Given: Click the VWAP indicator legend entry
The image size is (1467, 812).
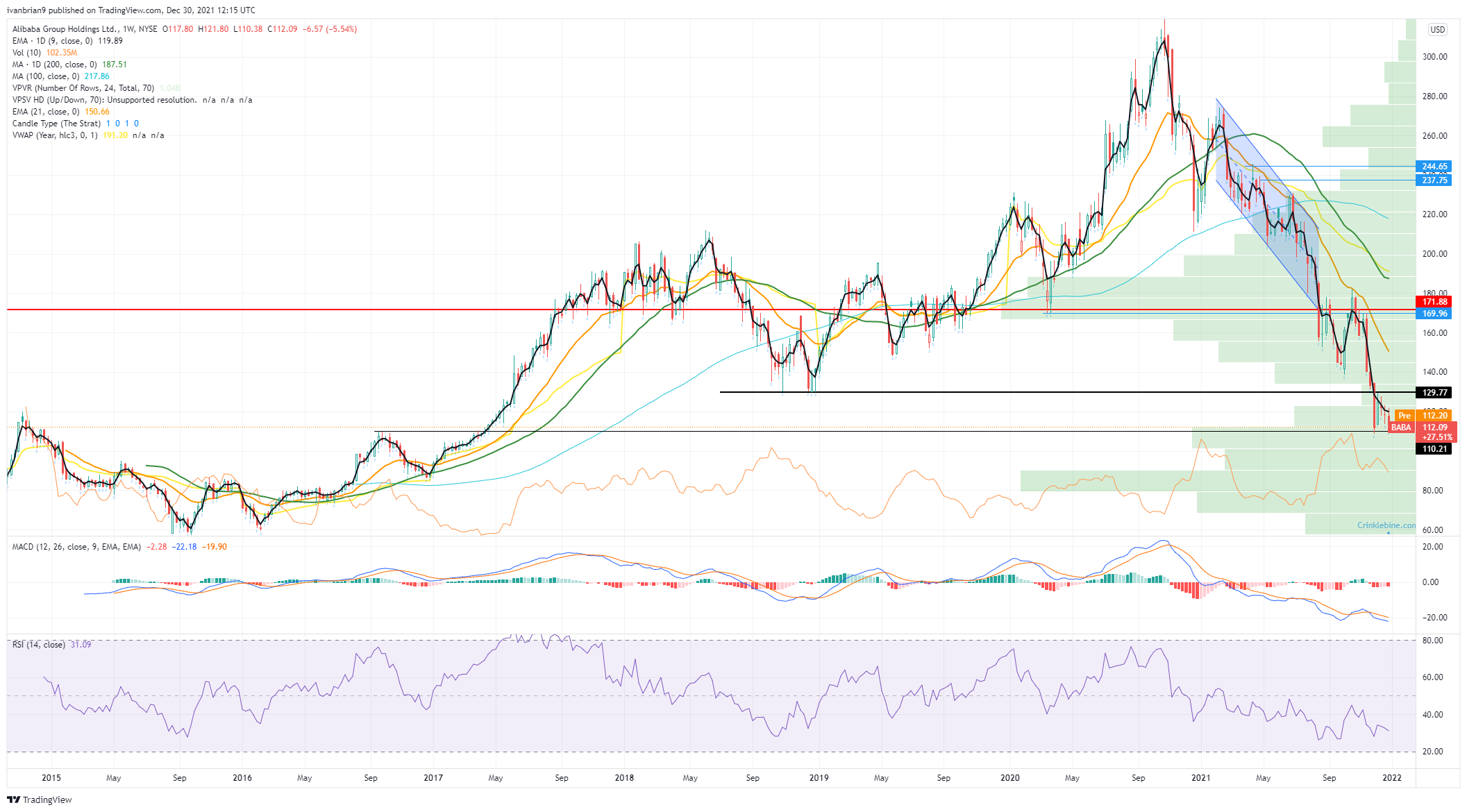Looking at the screenshot, I should pyautogui.click(x=56, y=135).
